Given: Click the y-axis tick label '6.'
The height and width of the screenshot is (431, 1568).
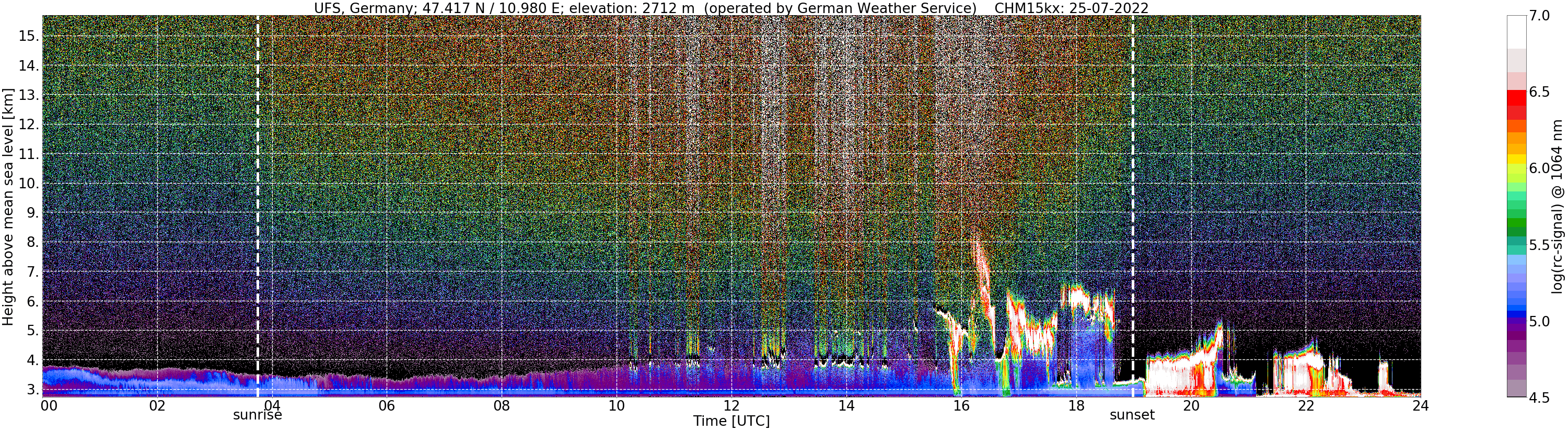Looking at the screenshot, I should click(32, 302).
